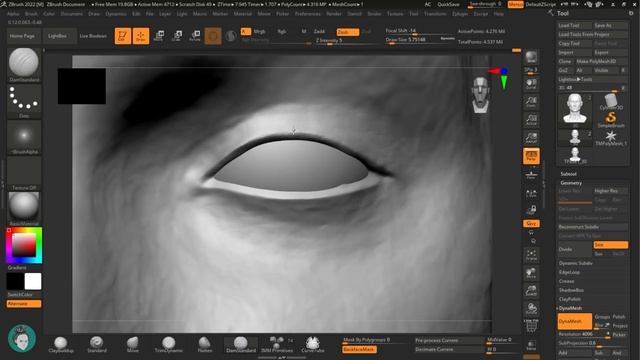Image resolution: width=640 pixels, height=360 pixels.
Task: Activate the Move transform icon
Action: [x=159, y=36]
